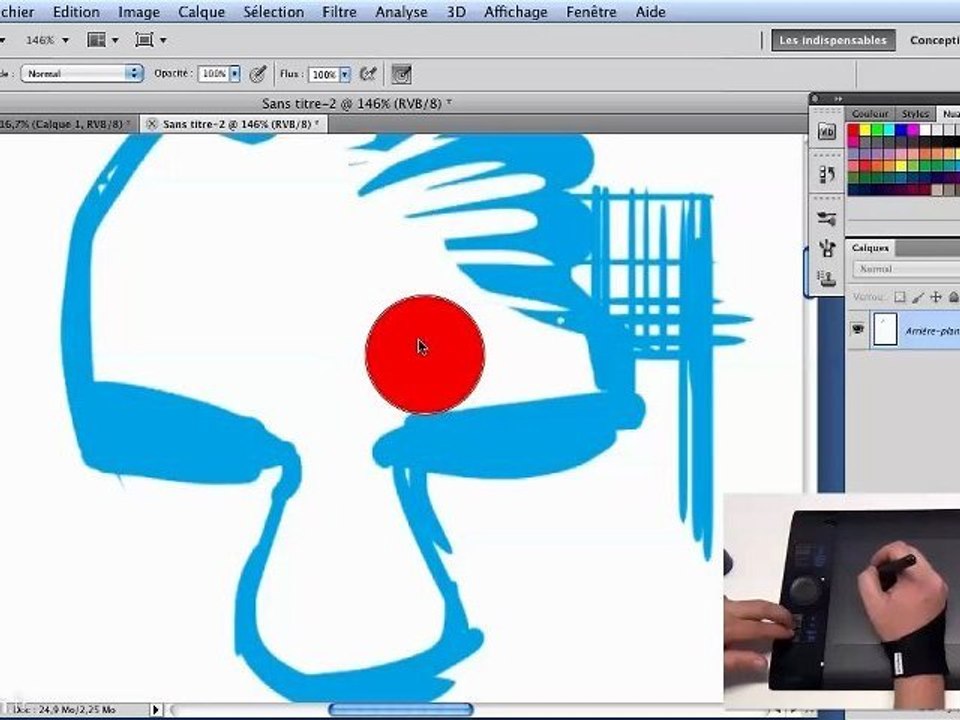Enable airbrush mode next to Flux
The image size is (960, 720).
click(x=367, y=74)
